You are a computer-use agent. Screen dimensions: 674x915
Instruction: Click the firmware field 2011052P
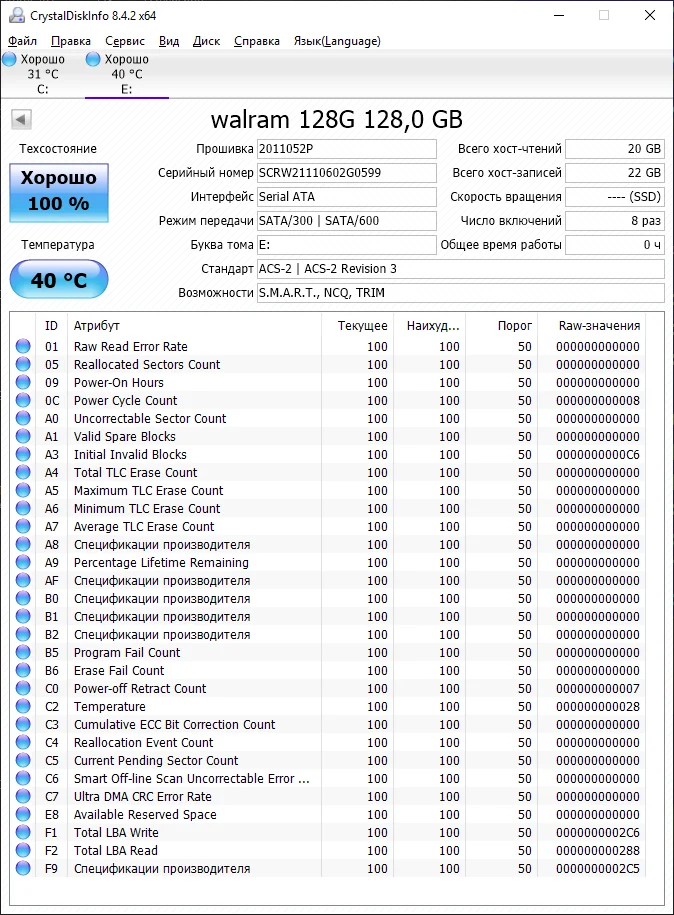pos(347,149)
